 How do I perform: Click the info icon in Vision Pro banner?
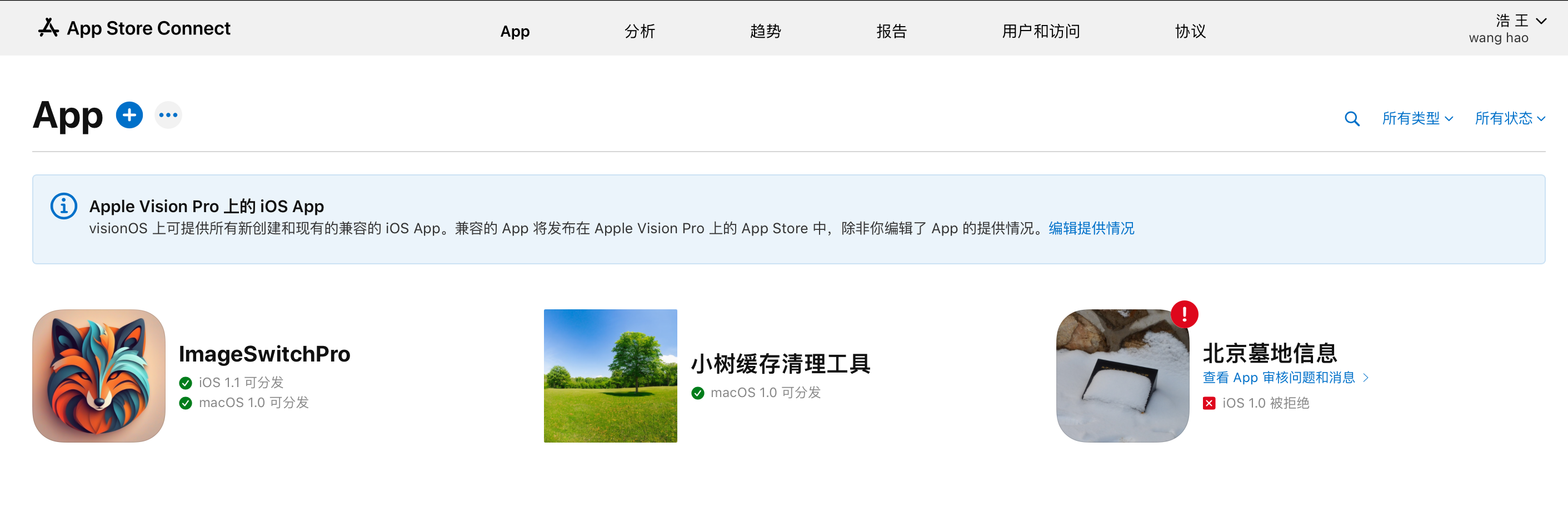click(x=63, y=206)
